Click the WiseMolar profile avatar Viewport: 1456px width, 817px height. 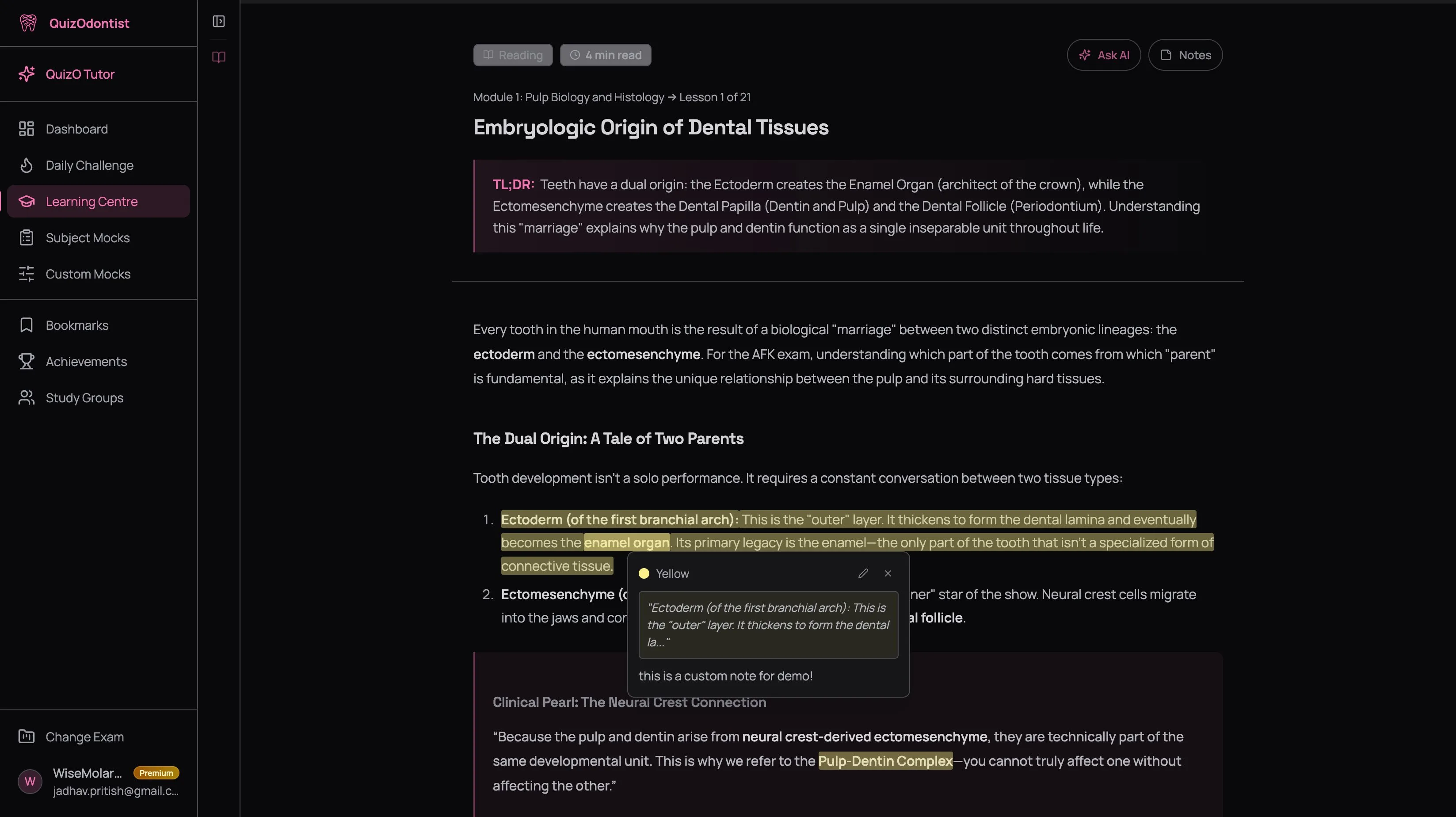click(29, 781)
